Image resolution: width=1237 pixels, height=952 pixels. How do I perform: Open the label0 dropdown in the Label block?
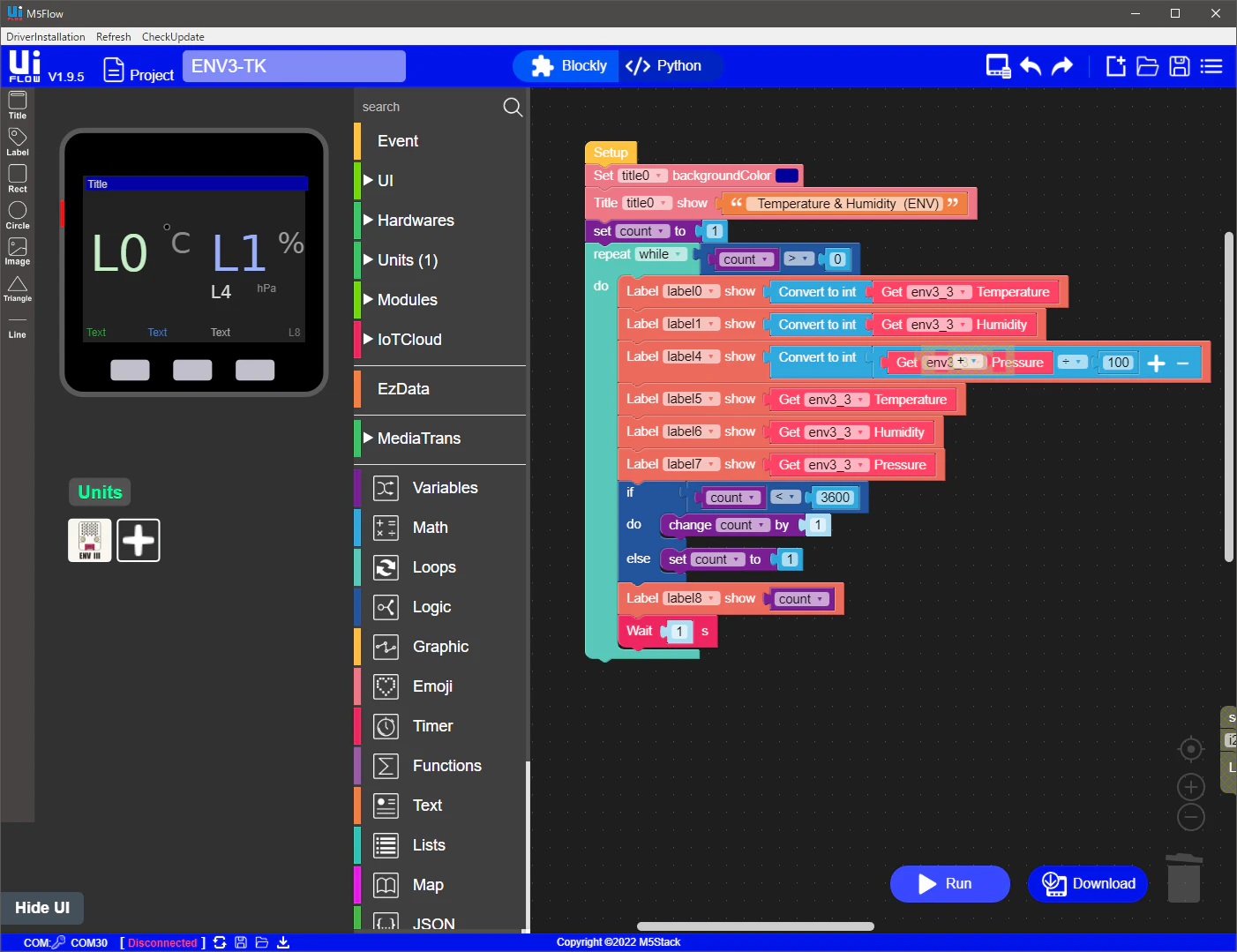pyautogui.click(x=692, y=291)
